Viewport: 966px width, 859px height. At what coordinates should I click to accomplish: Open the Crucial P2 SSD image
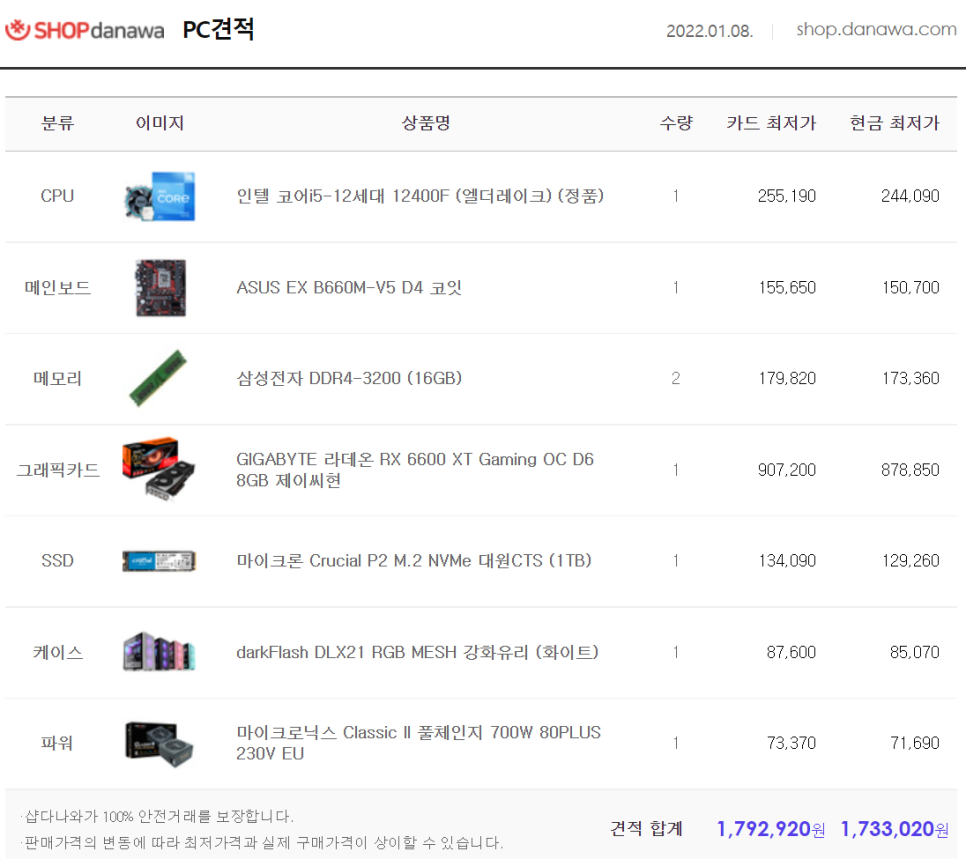pos(159,561)
